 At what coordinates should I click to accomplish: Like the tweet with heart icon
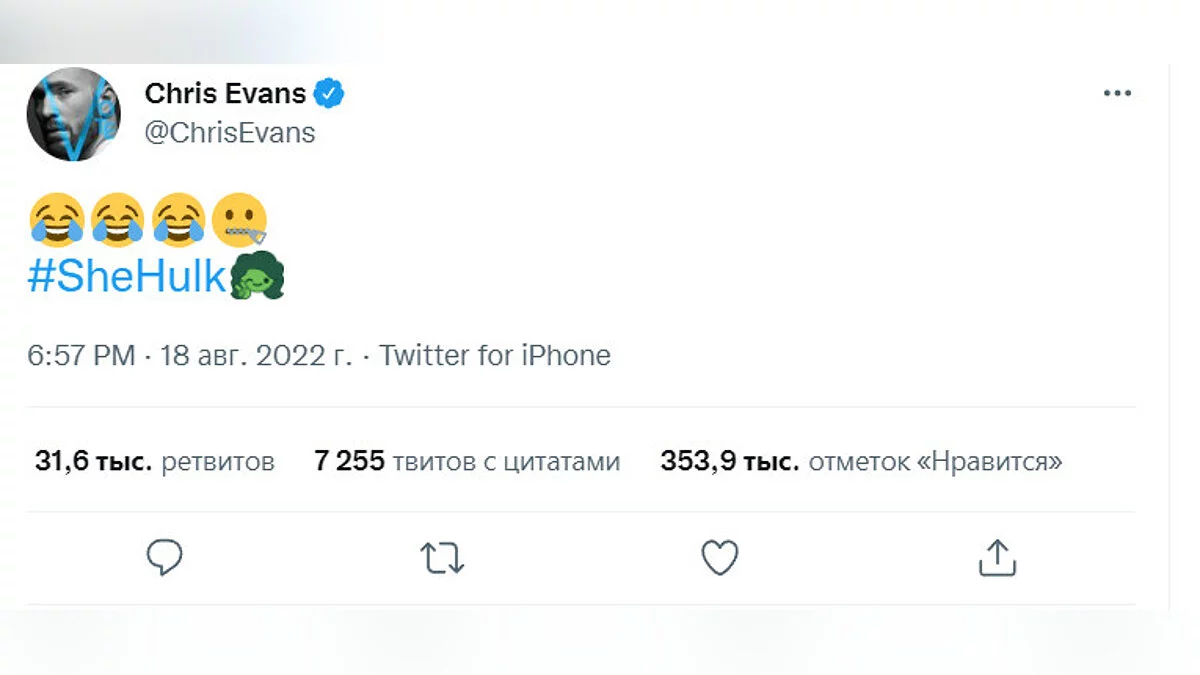[x=719, y=558]
